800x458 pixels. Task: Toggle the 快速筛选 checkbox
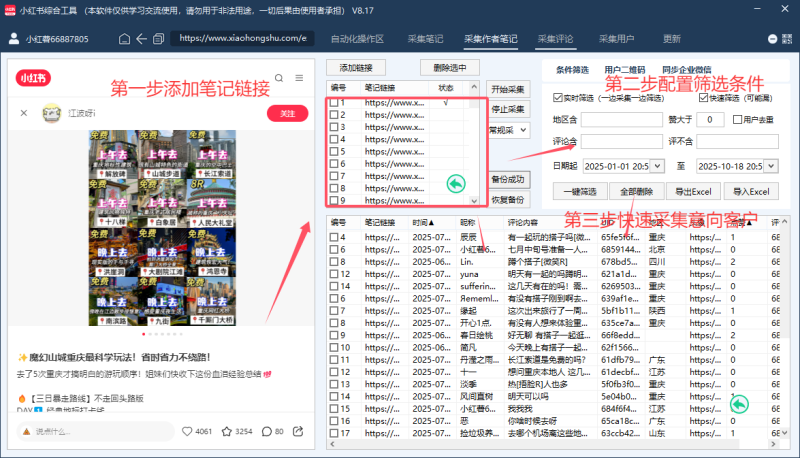click(x=704, y=97)
